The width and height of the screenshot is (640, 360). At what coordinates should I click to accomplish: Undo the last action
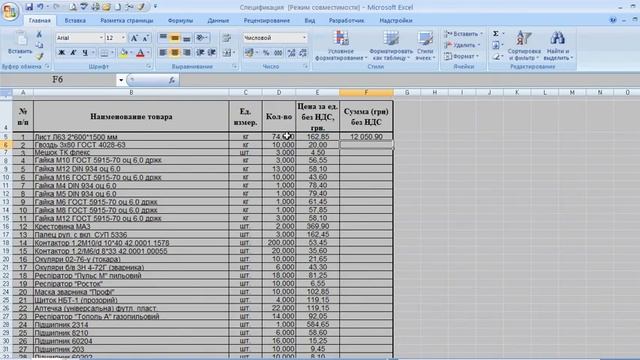tap(40, 7)
